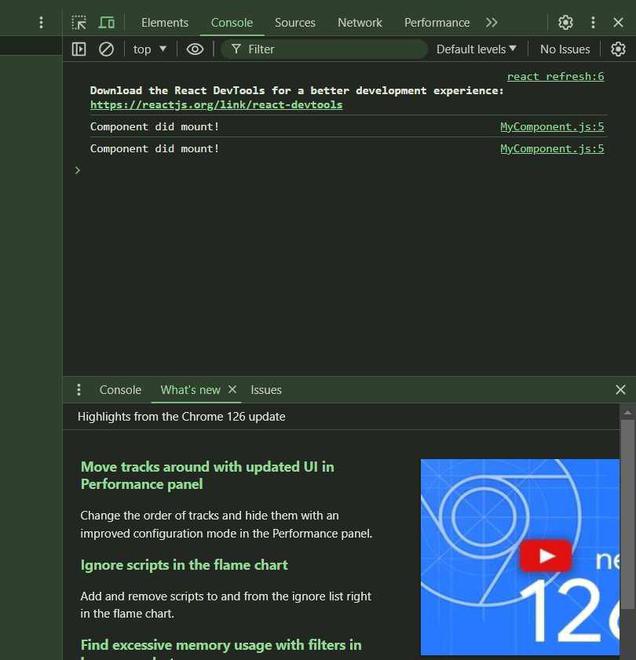Expand the Default levels dropdown

(476, 49)
